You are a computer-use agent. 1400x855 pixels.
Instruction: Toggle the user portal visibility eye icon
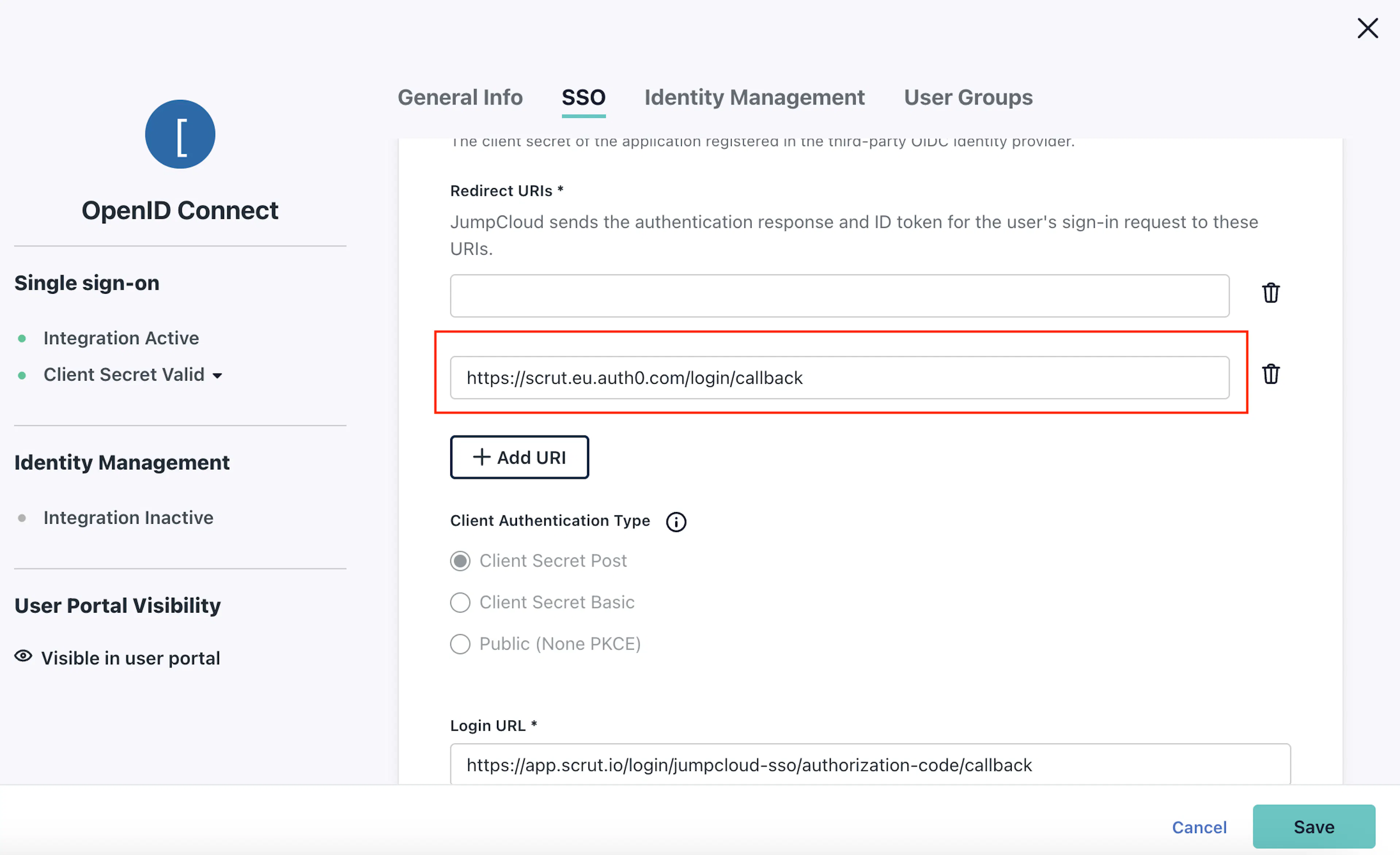pyautogui.click(x=23, y=656)
